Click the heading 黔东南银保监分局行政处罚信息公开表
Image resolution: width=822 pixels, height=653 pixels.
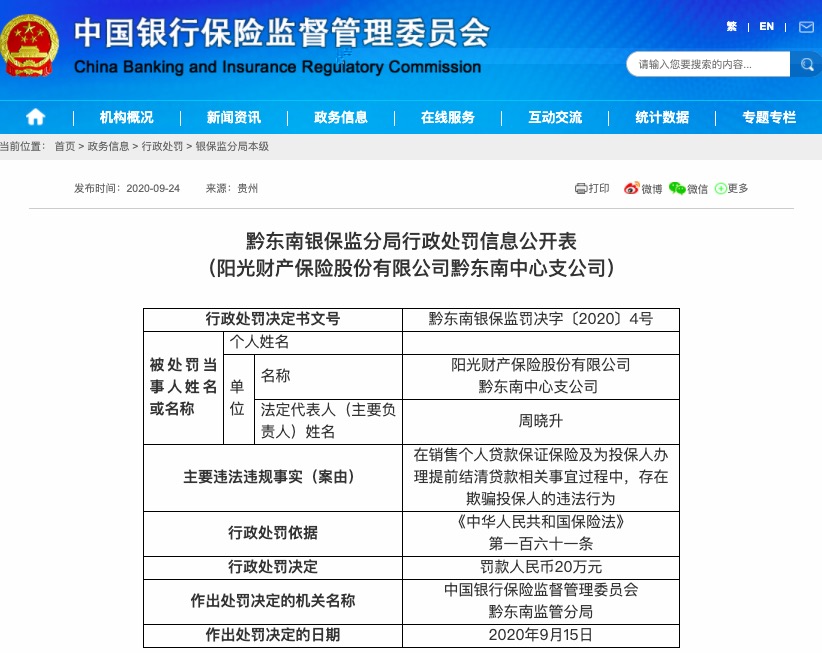[412, 241]
